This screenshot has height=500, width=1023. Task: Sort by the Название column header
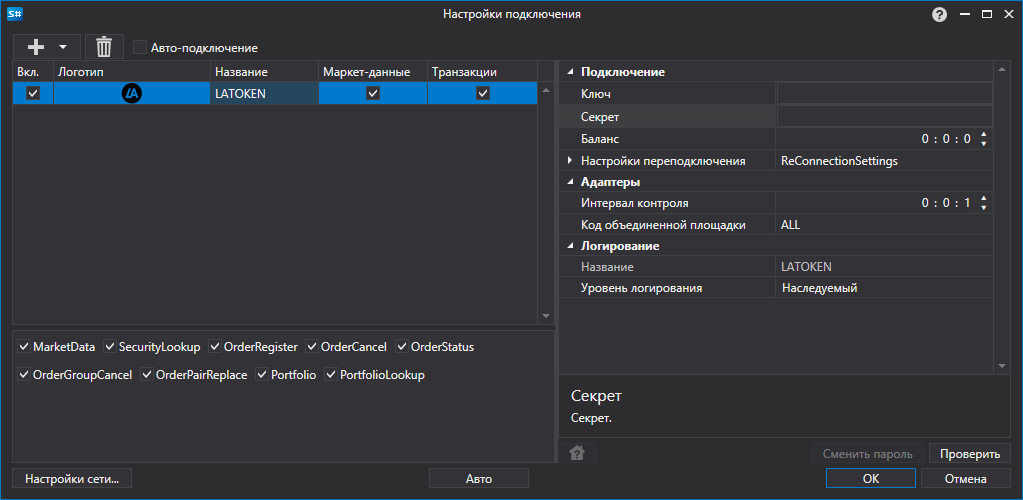click(x=264, y=72)
